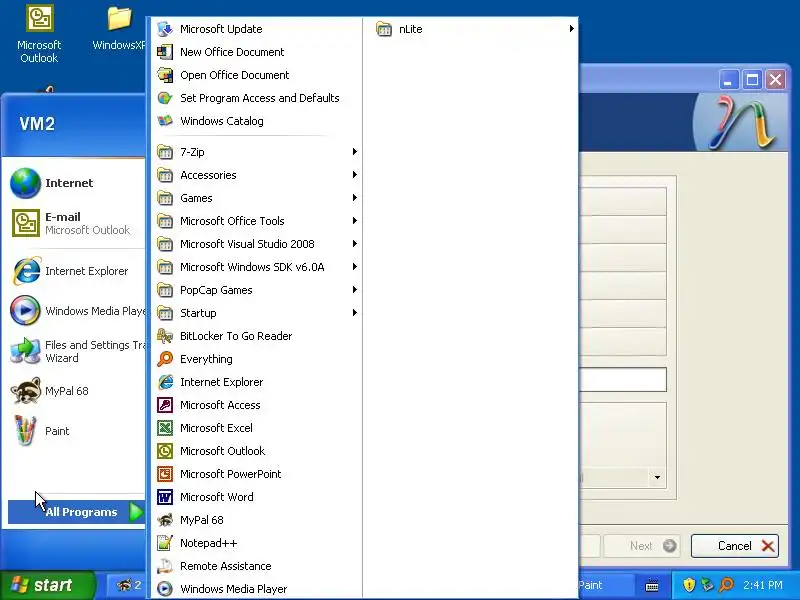Open the WindowsXP desktop folder
This screenshot has width=800, height=600.
pyautogui.click(x=119, y=29)
